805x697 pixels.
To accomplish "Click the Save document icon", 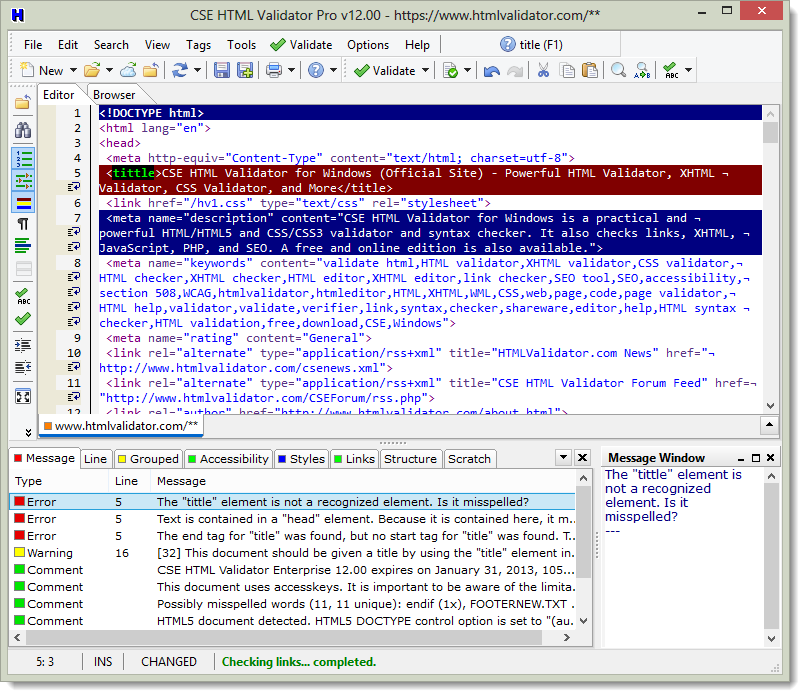I will point(221,70).
